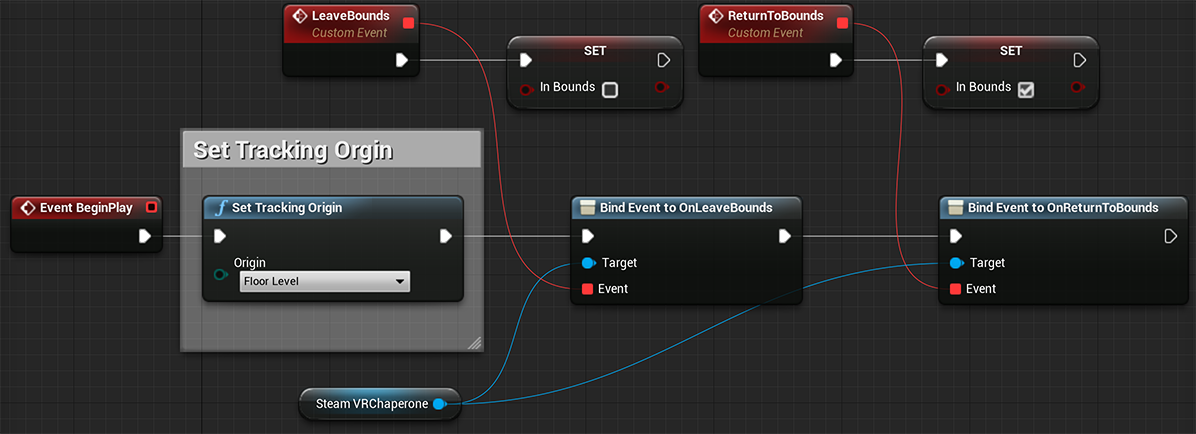The width and height of the screenshot is (1196, 434).
Task: Click exec input pin of first SET node
Action: (526, 59)
